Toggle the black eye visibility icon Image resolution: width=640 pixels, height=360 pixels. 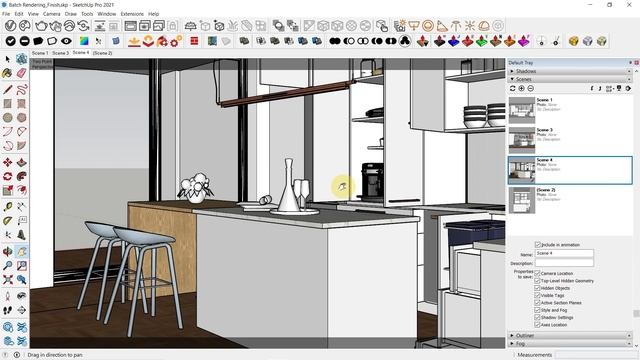66,41
